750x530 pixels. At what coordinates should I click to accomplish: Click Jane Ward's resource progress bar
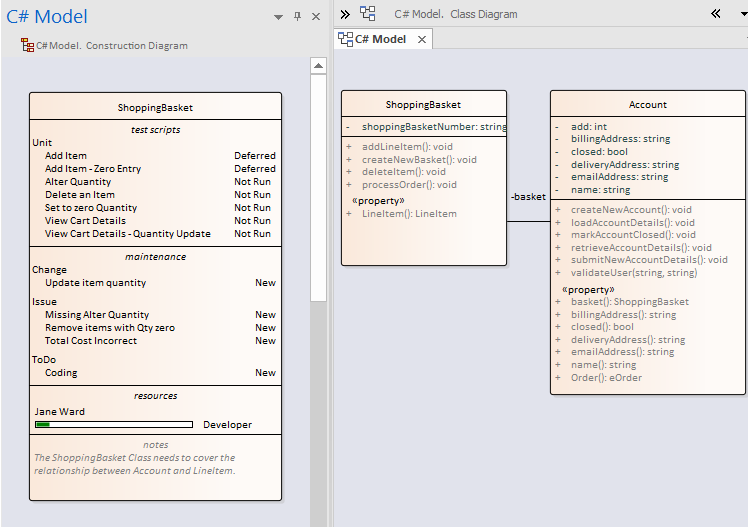coord(113,425)
